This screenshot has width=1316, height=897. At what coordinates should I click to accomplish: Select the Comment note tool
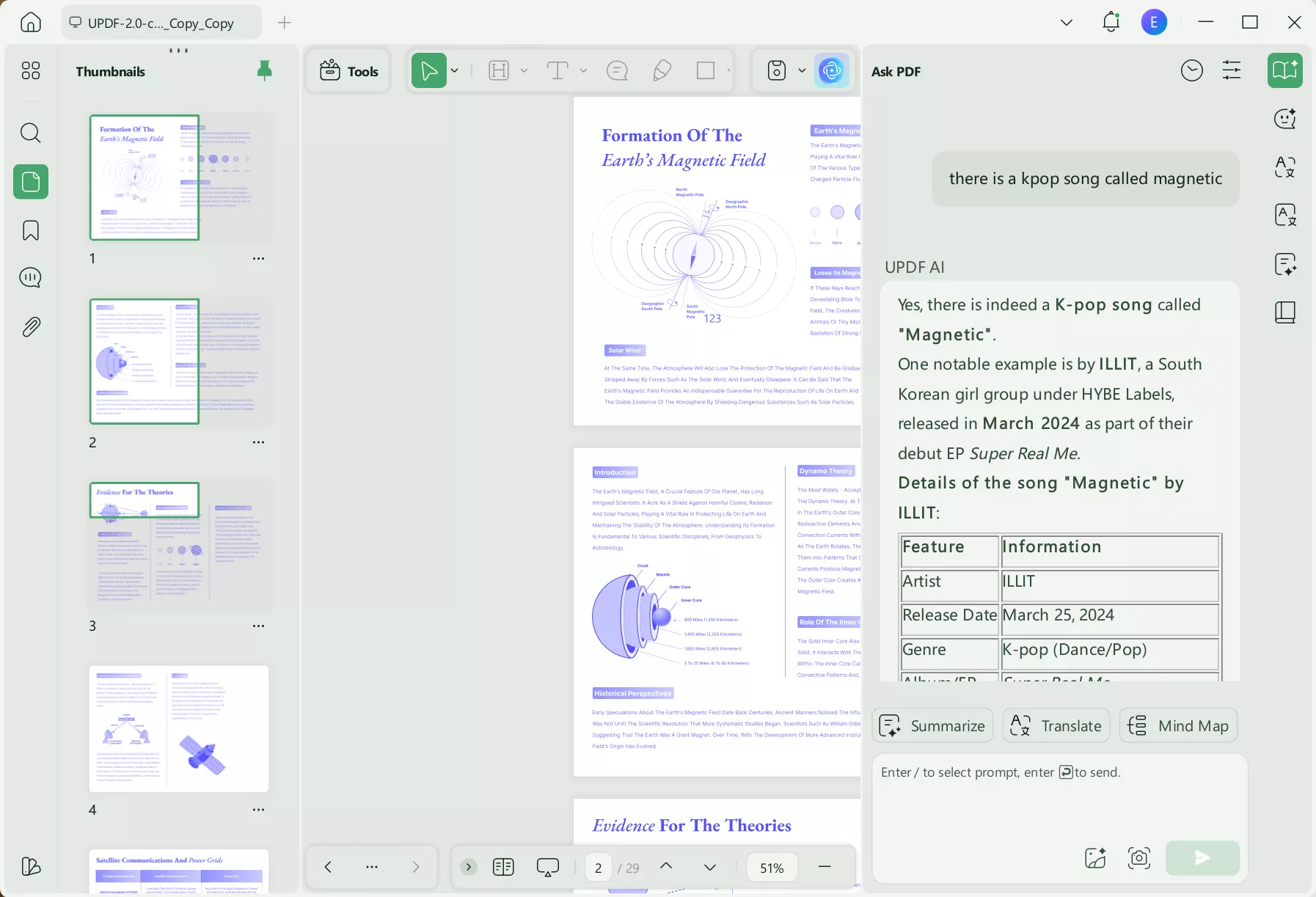[x=618, y=70]
